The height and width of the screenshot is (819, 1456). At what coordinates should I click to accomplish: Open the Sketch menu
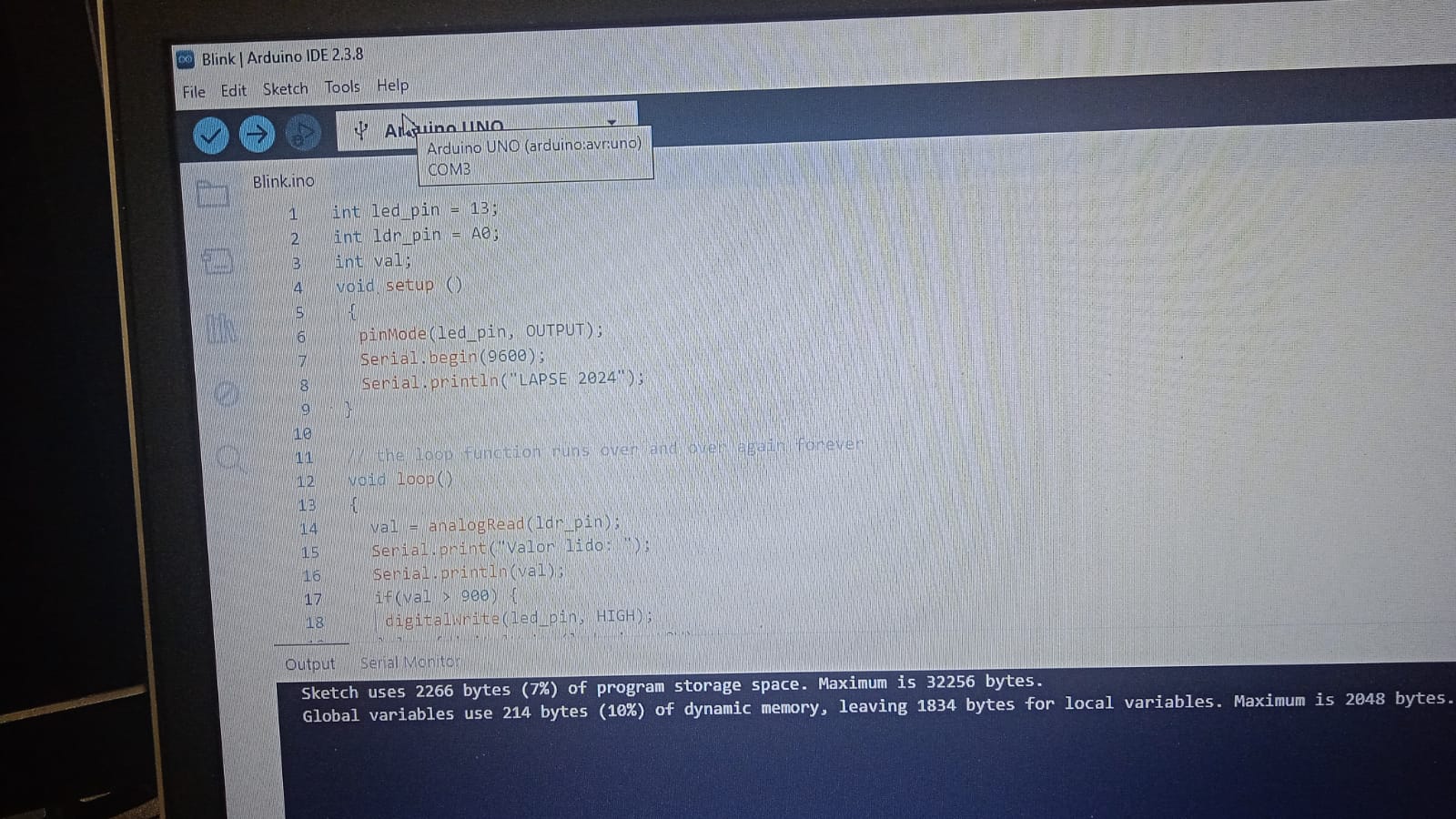285,89
